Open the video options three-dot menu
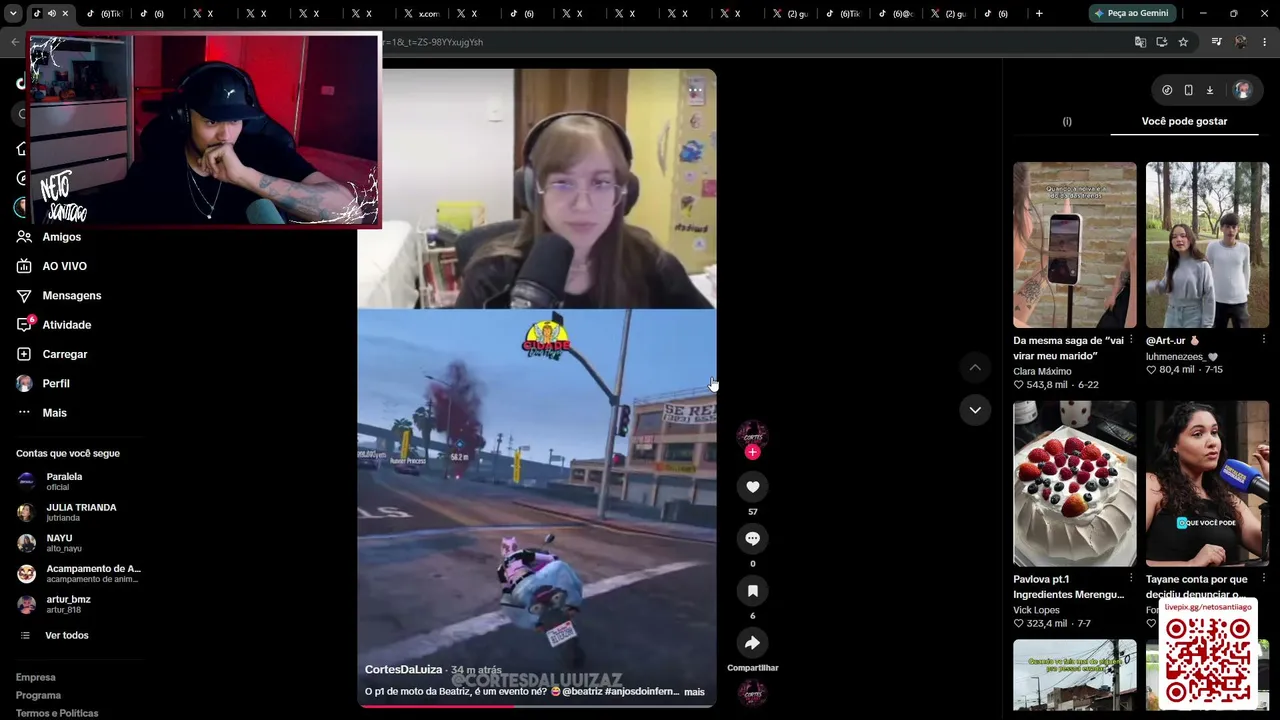The image size is (1280, 720). coord(695,91)
